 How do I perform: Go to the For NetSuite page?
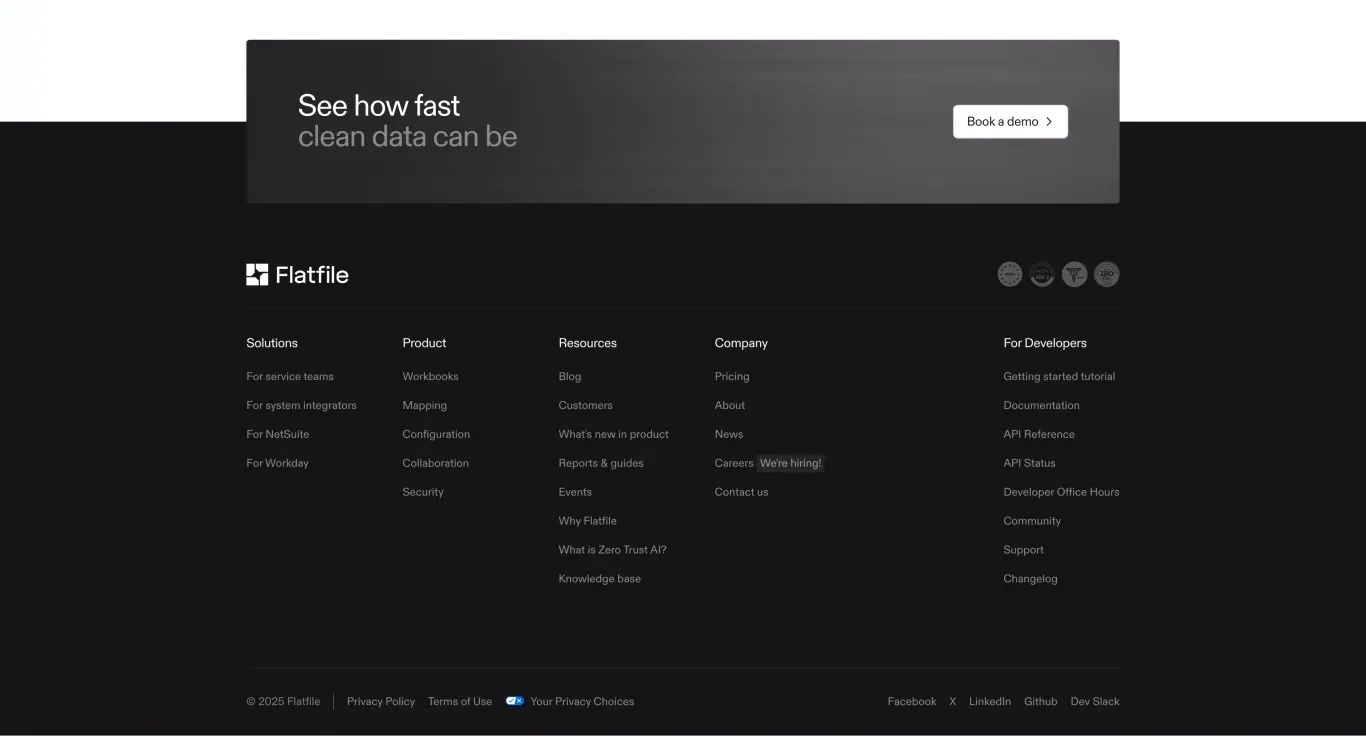coord(278,435)
